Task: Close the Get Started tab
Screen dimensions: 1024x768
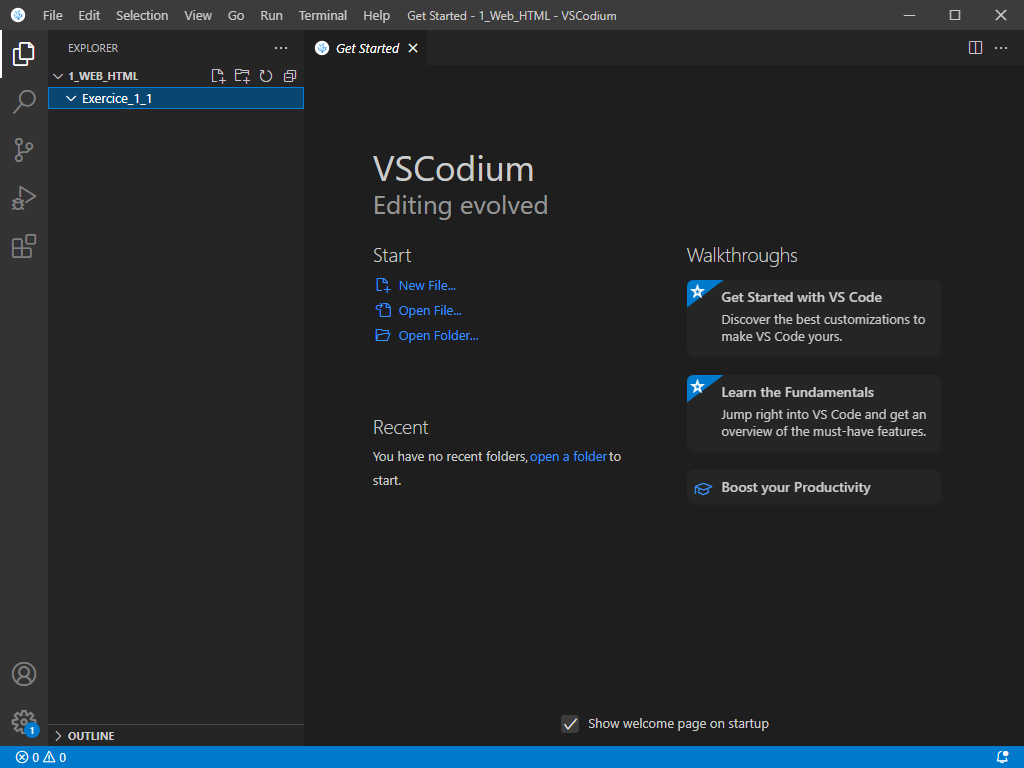Action: 413,48
